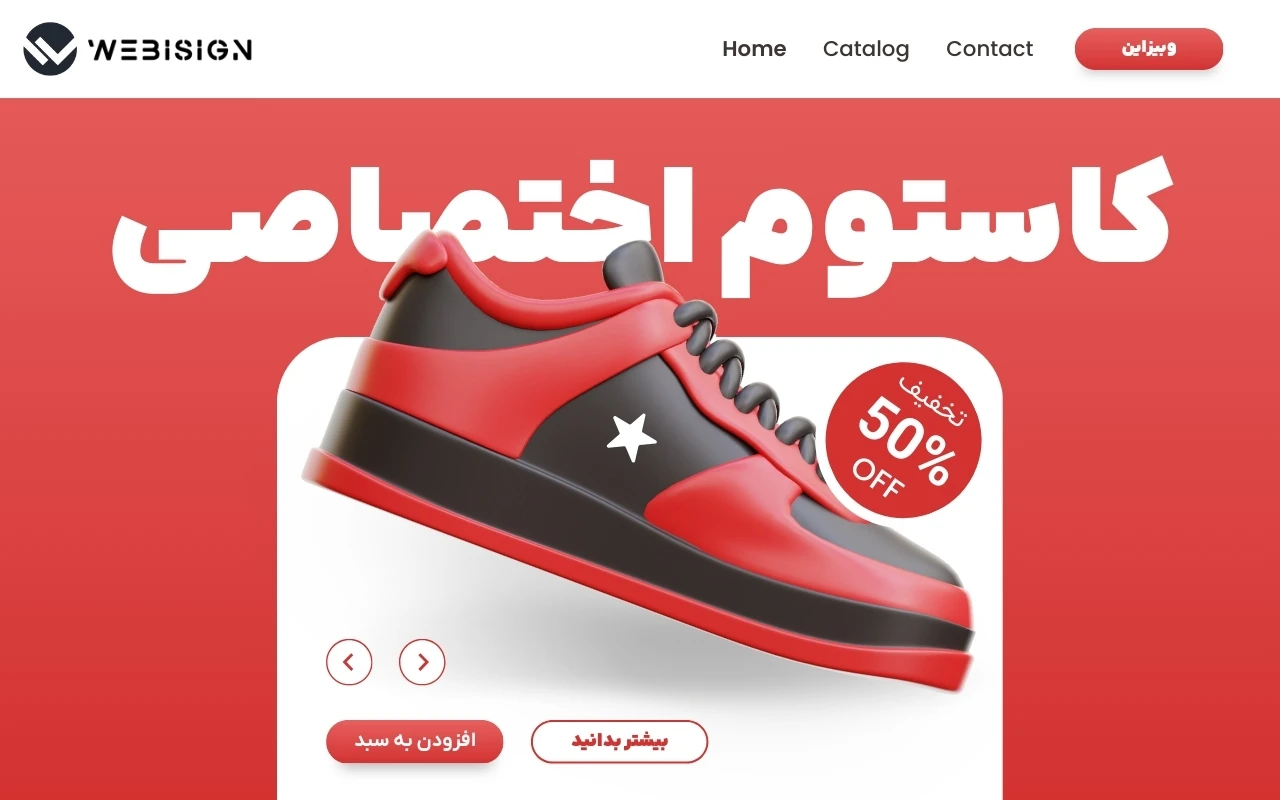Click the WEBISIGN wordmark text
The image size is (1280, 800).
[x=170, y=49]
